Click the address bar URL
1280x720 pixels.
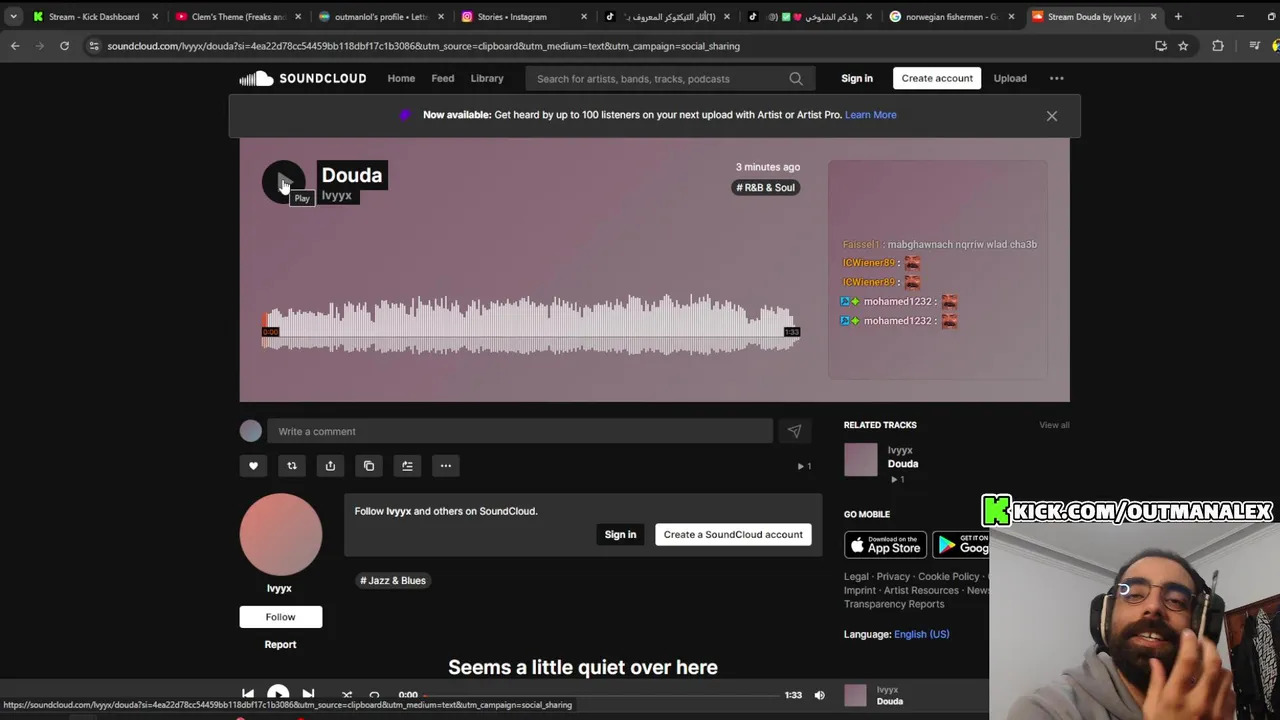[x=424, y=46]
